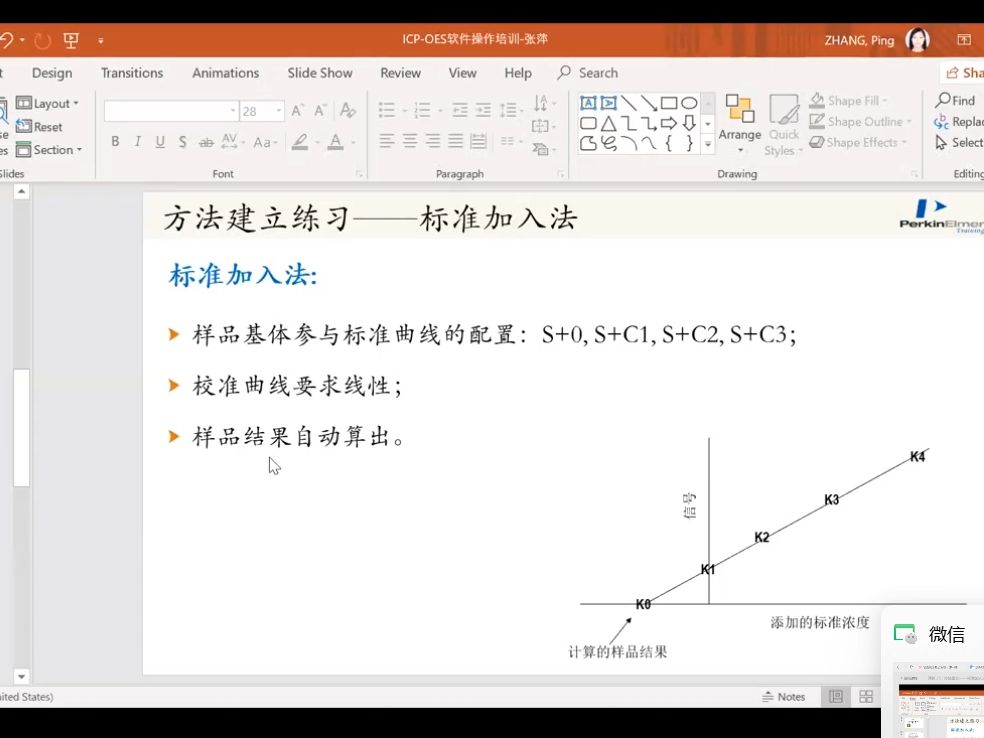Image resolution: width=984 pixels, height=738 pixels.
Task: Undo last action
Action: [x=7, y=41]
